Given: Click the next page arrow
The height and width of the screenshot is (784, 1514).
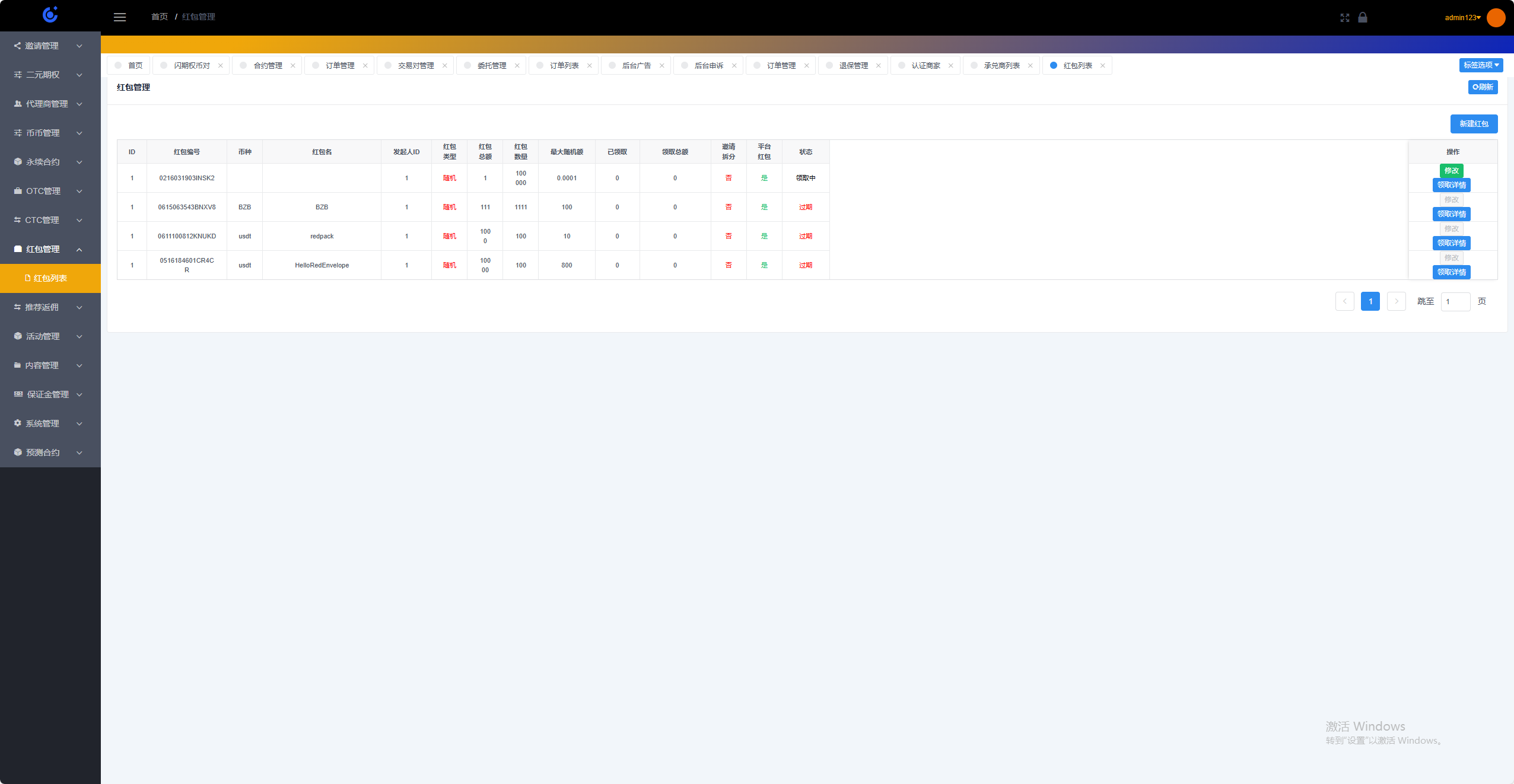Looking at the screenshot, I should [x=1397, y=301].
